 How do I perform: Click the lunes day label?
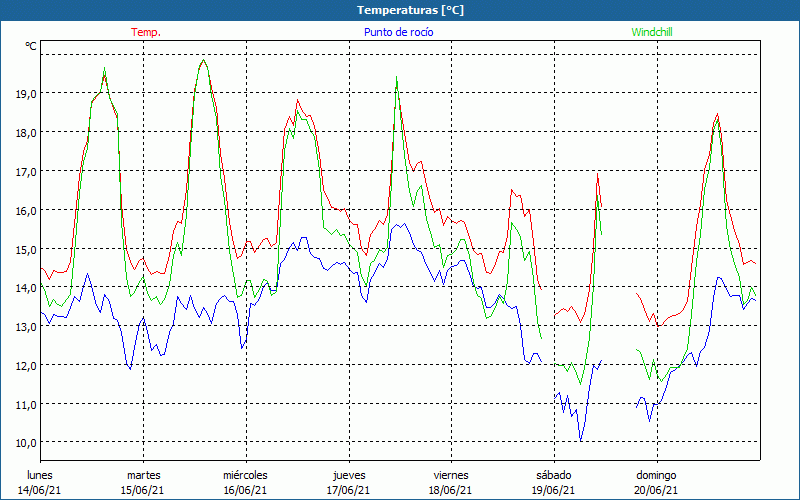pos(40,475)
